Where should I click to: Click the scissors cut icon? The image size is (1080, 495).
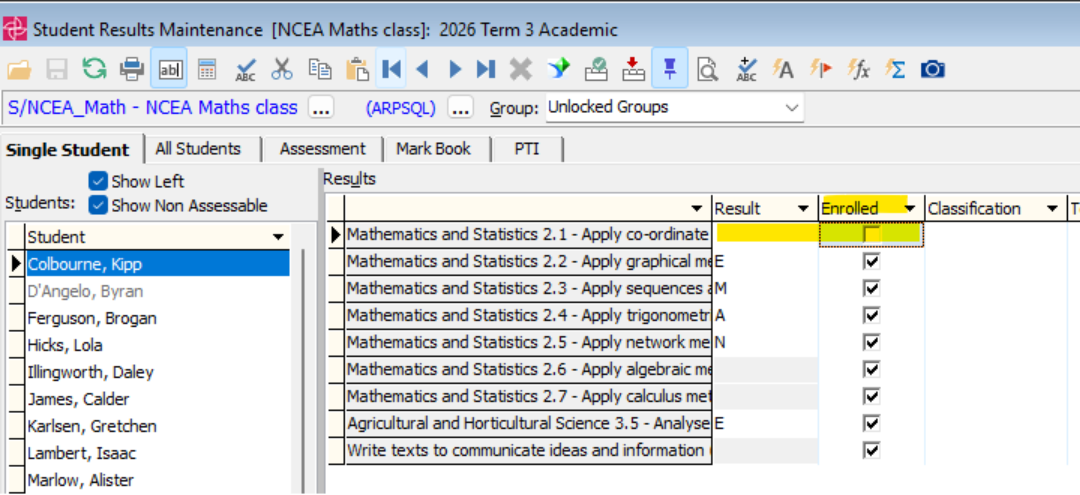pyautogui.click(x=282, y=69)
